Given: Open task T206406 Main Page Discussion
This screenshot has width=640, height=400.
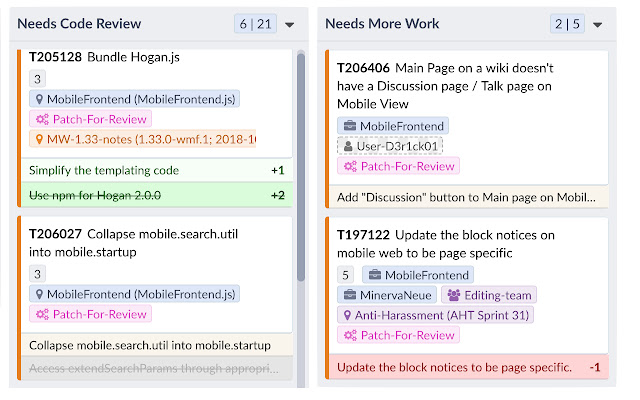Looking at the screenshot, I should [x=445, y=86].
